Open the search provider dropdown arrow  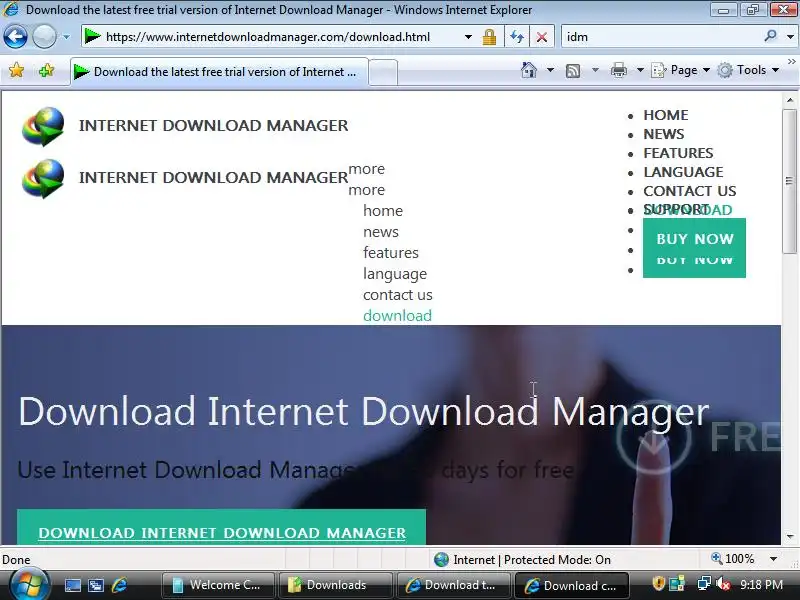click(x=790, y=37)
